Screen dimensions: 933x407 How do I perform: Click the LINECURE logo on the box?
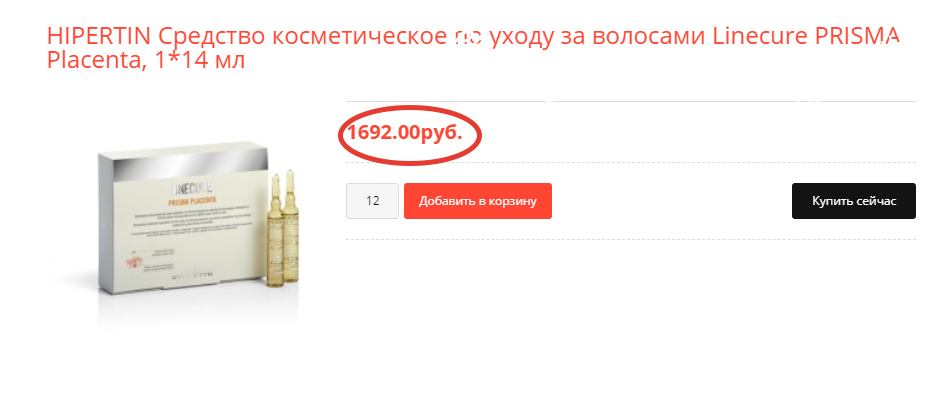click(192, 189)
